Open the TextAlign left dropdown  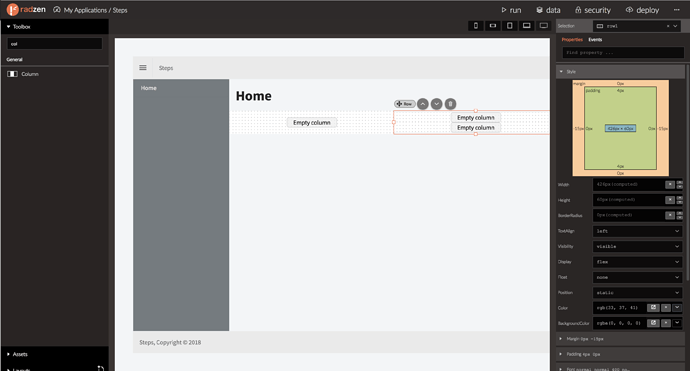[637, 231]
